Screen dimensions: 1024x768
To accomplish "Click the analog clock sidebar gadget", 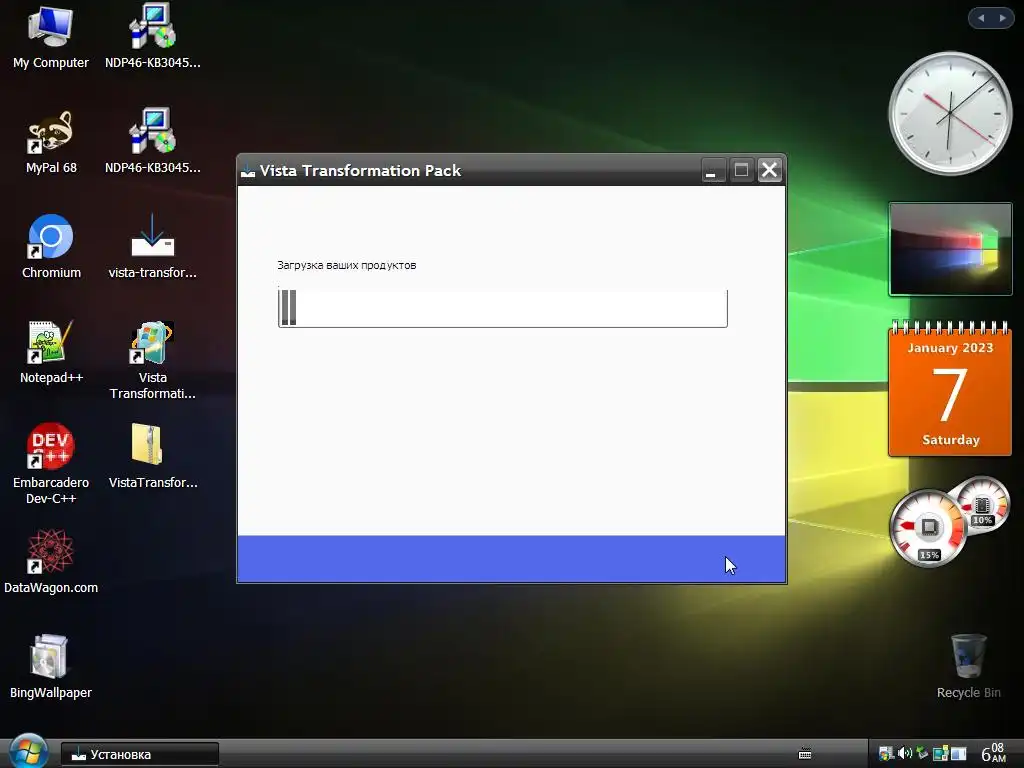I will pyautogui.click(x=950, y=114).
